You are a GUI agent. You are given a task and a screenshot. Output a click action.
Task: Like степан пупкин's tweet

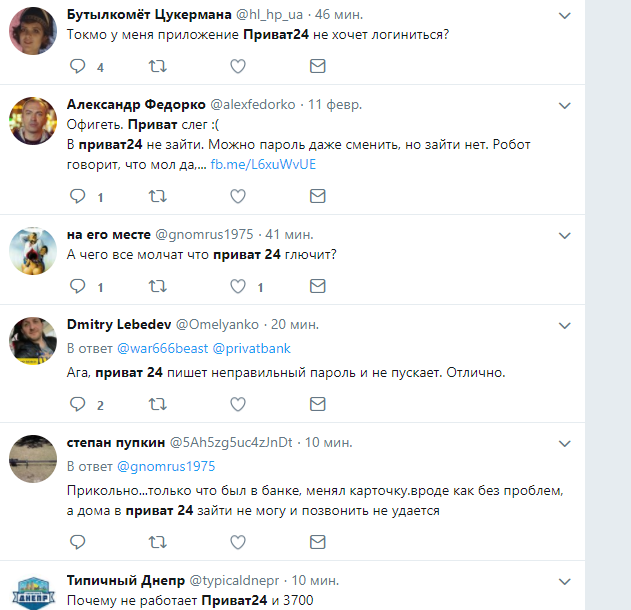pos(238,542)
